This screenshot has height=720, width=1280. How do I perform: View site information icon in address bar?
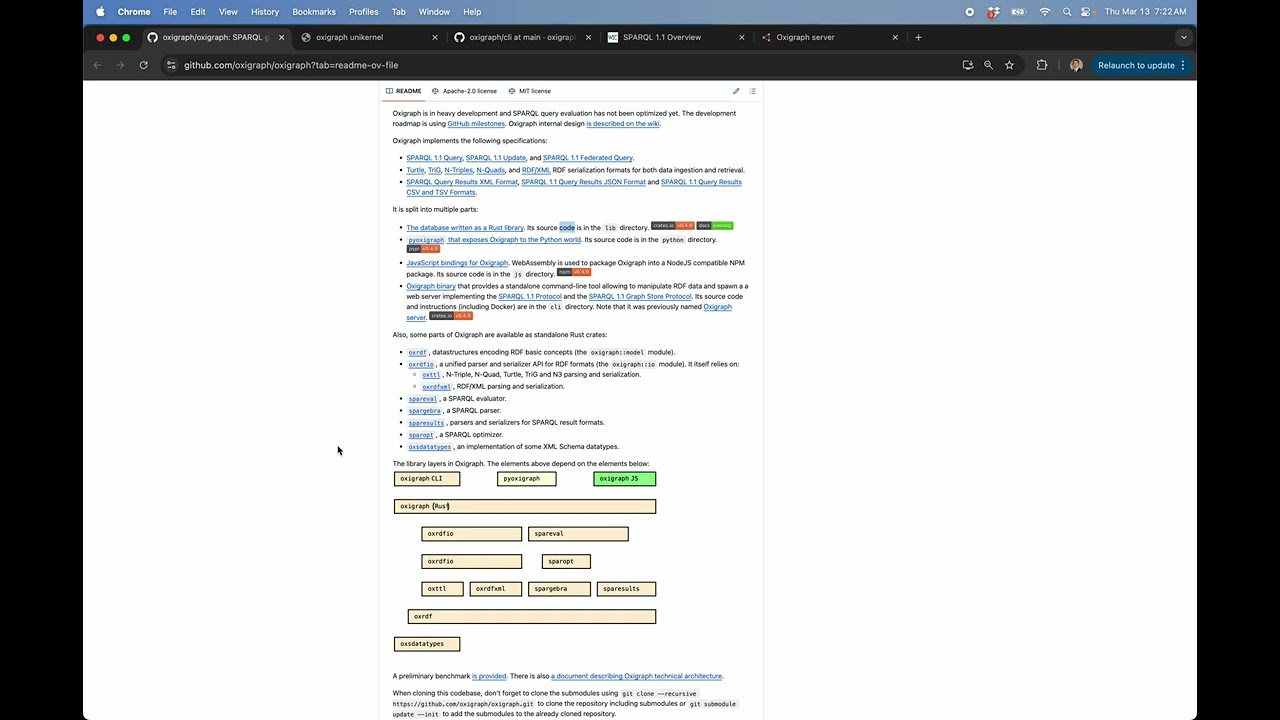click(171, 65)
